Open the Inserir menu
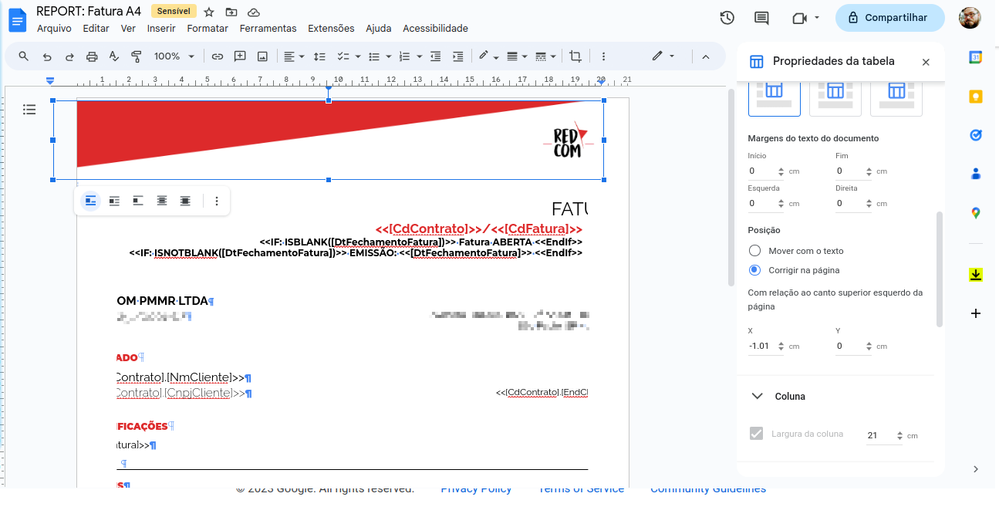Image resolution: width=999 pixels, height=521 pixels. click(161, 29)
